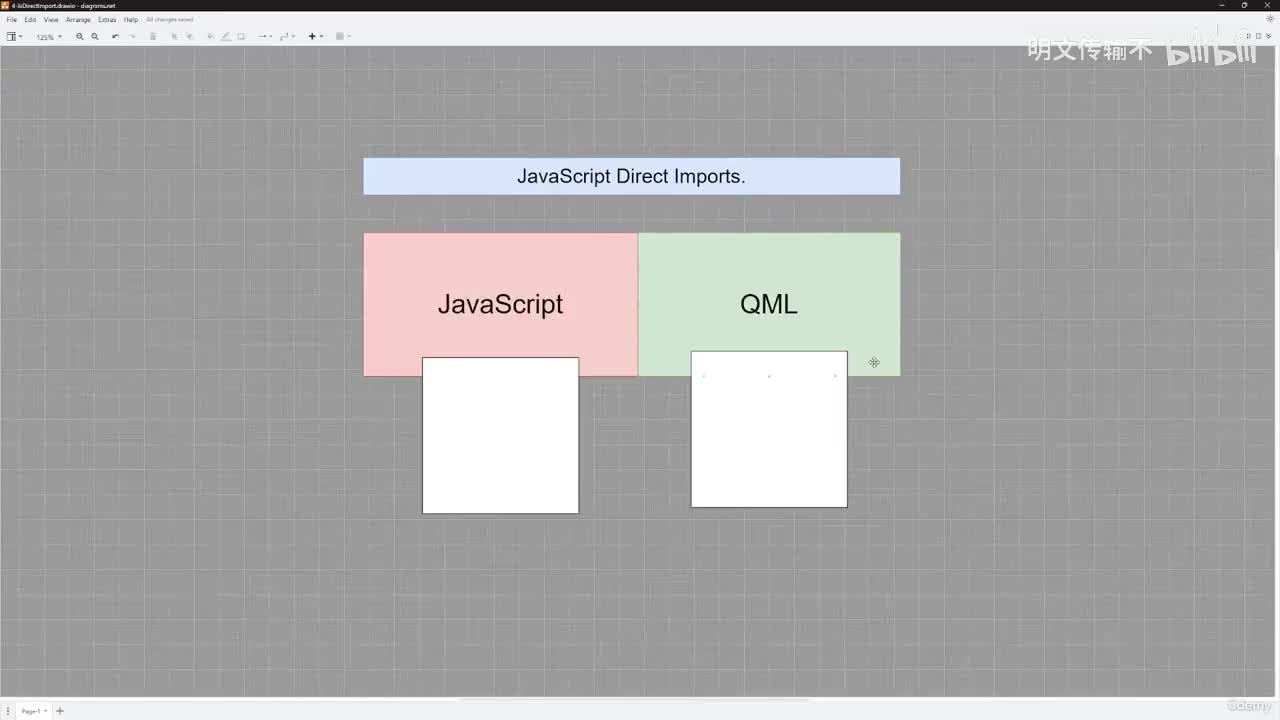
Task: Open the table insert dropdown
Action: point(343,36)
